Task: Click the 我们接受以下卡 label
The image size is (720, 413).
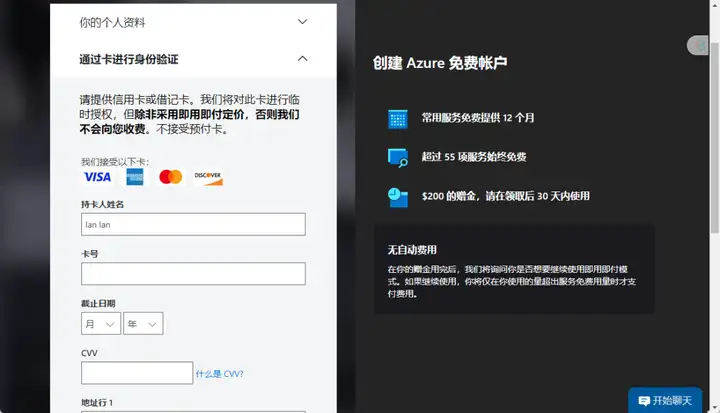Action: click(x=115, y=162)
